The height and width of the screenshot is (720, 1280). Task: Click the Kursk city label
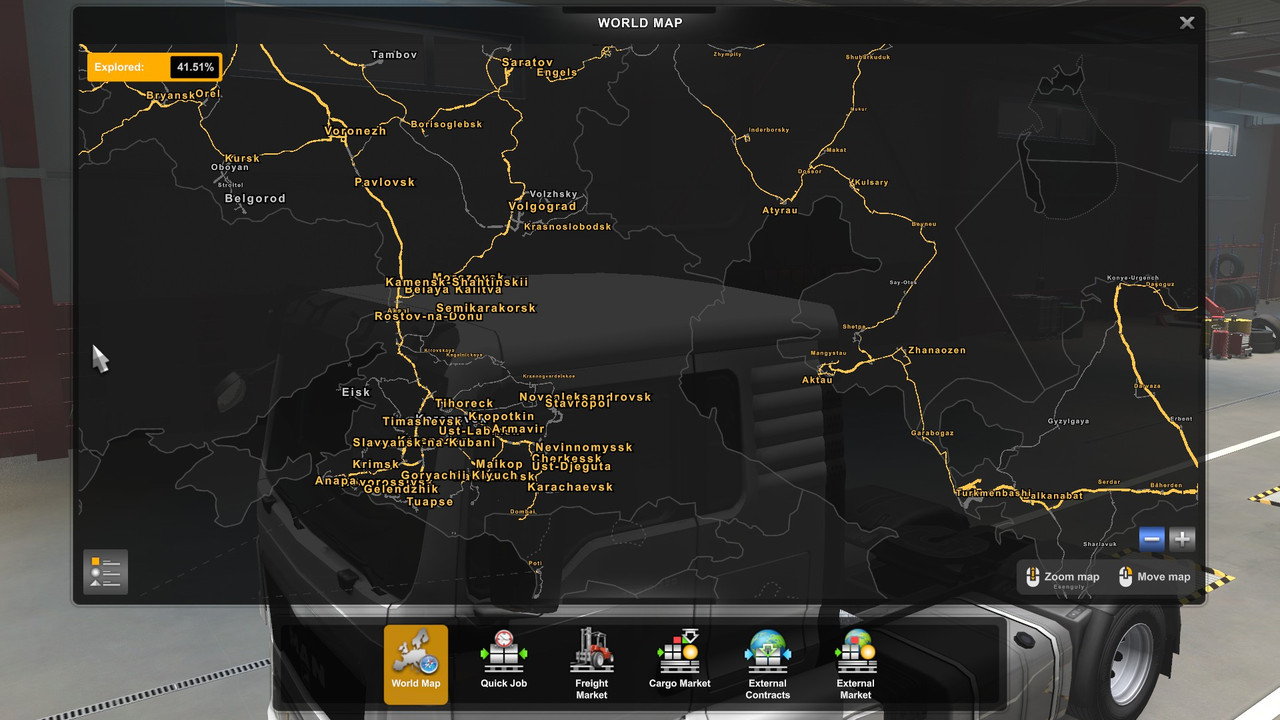pyautogui.click(x=242, y=159)
